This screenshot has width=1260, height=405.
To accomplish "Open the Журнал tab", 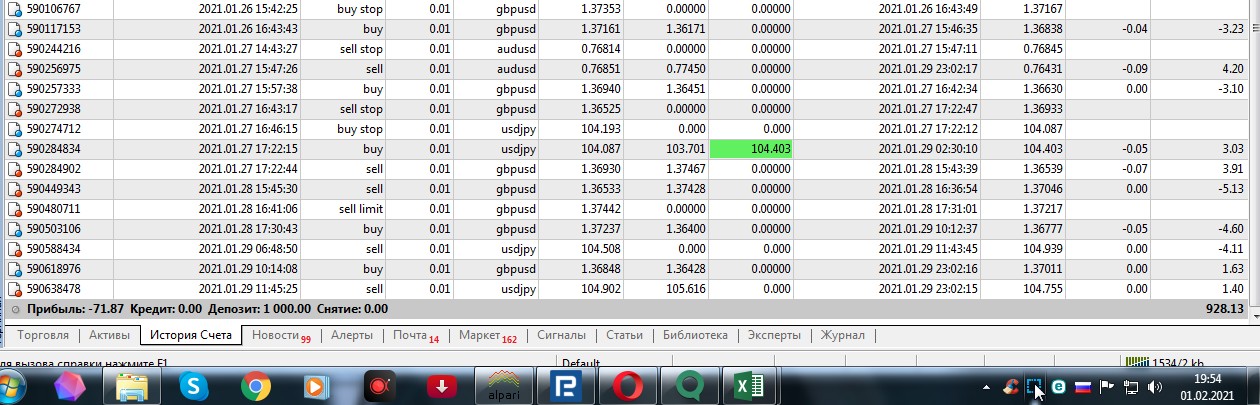I will 842,335.
